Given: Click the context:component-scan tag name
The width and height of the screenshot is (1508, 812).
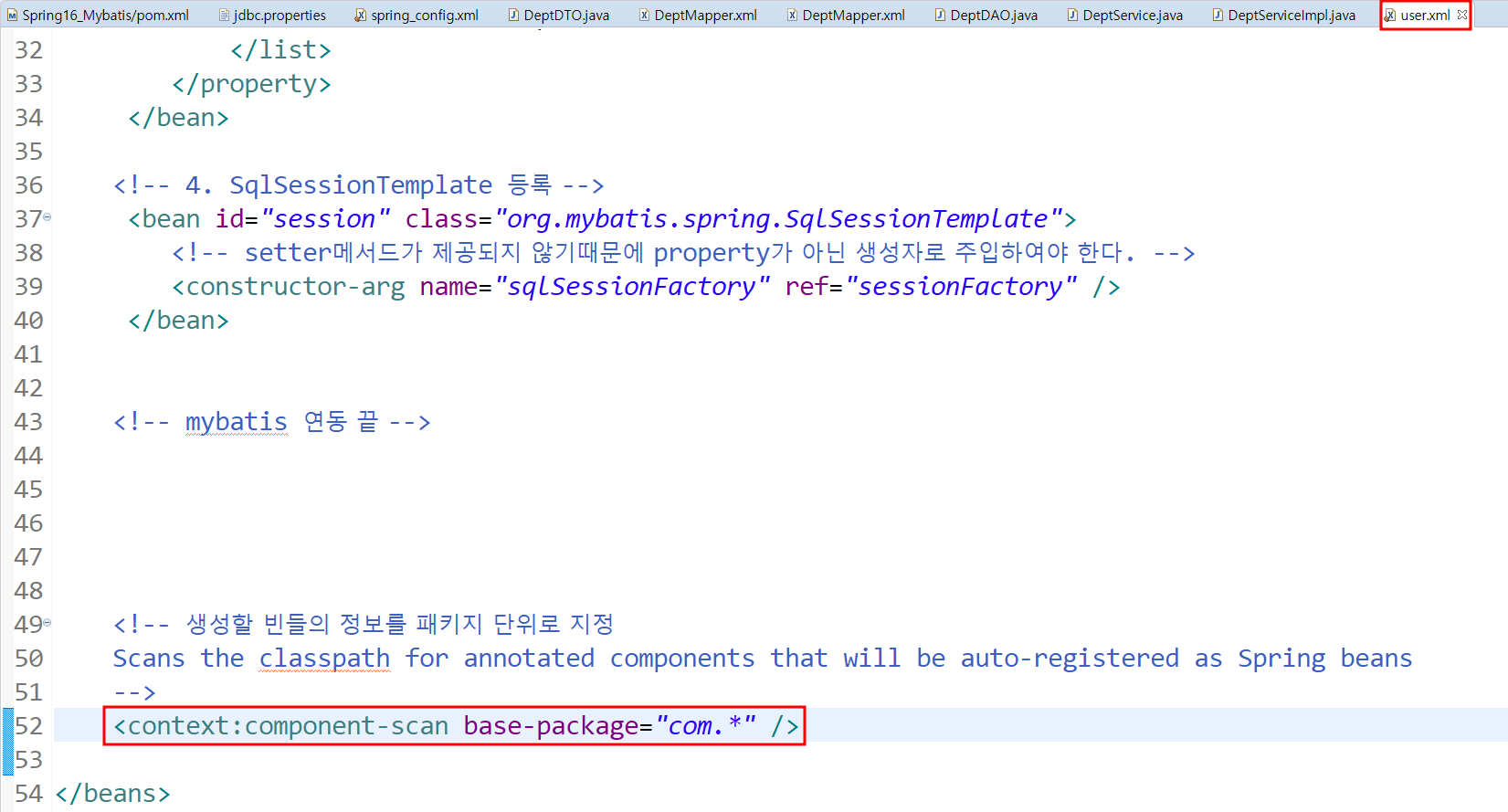Looking at the screenshot, I should (x=288, y=726).
